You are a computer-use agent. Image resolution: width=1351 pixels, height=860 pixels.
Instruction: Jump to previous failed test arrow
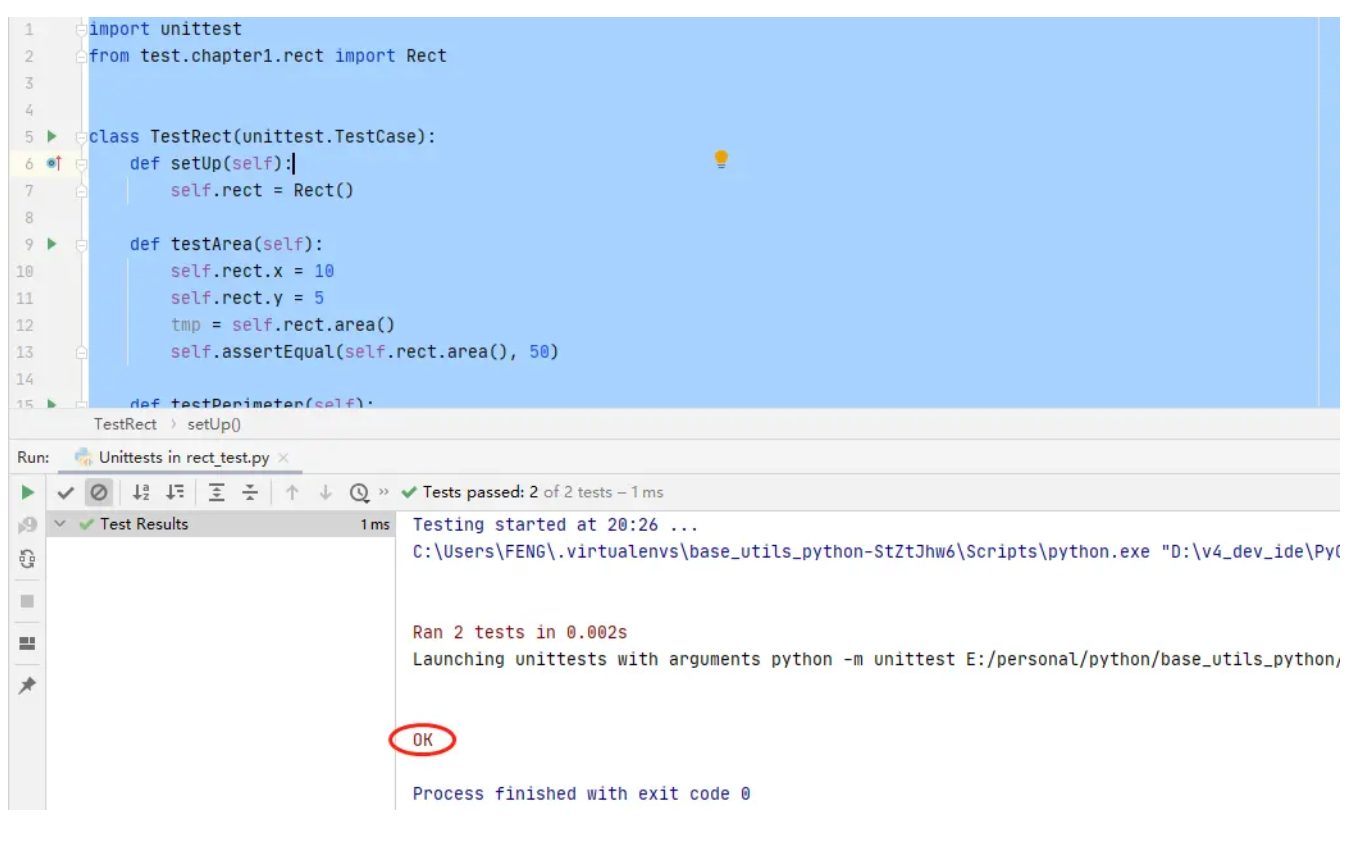[292, 492]
